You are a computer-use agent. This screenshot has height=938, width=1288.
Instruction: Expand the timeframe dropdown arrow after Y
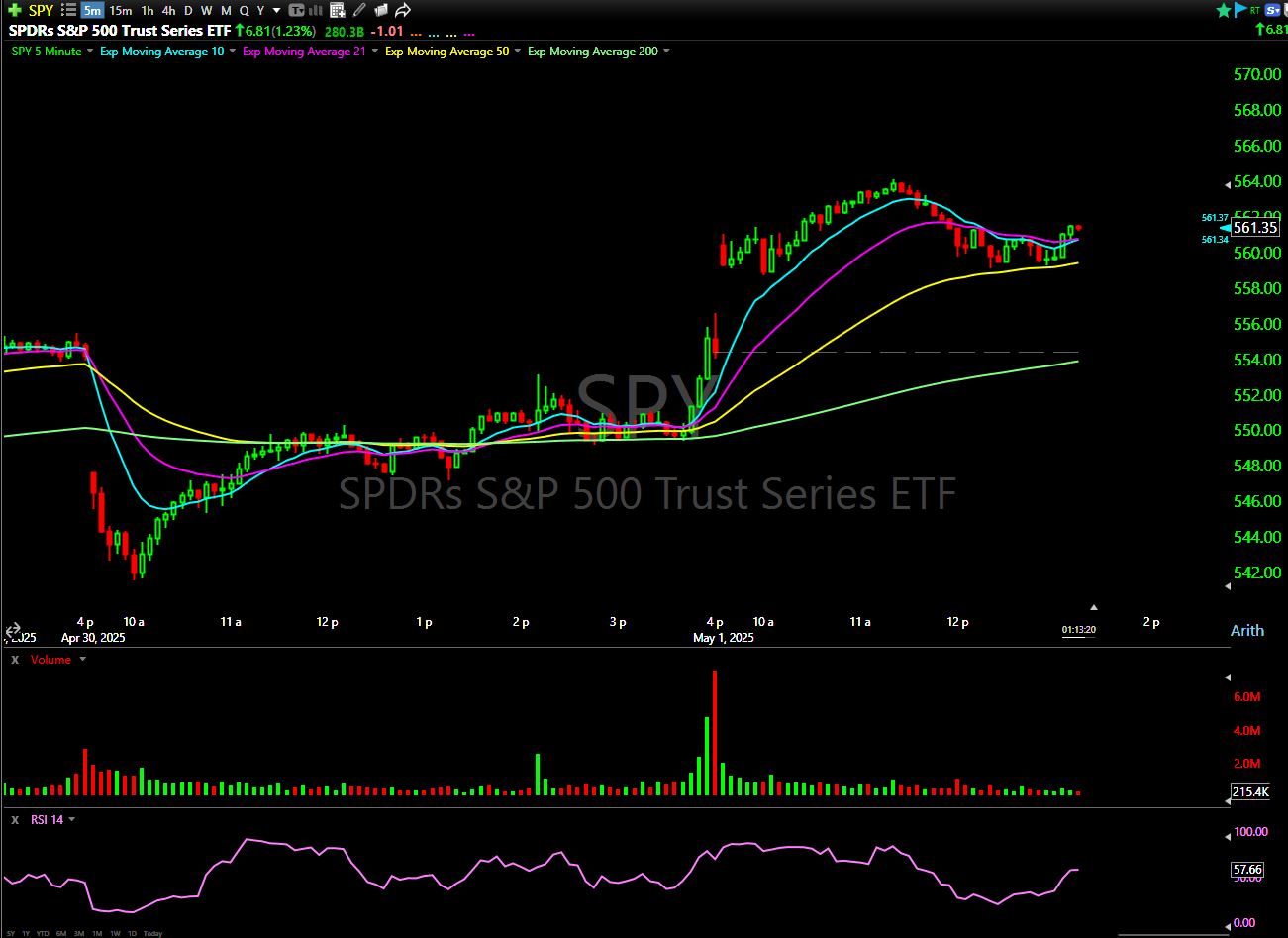tap(276, 11)
